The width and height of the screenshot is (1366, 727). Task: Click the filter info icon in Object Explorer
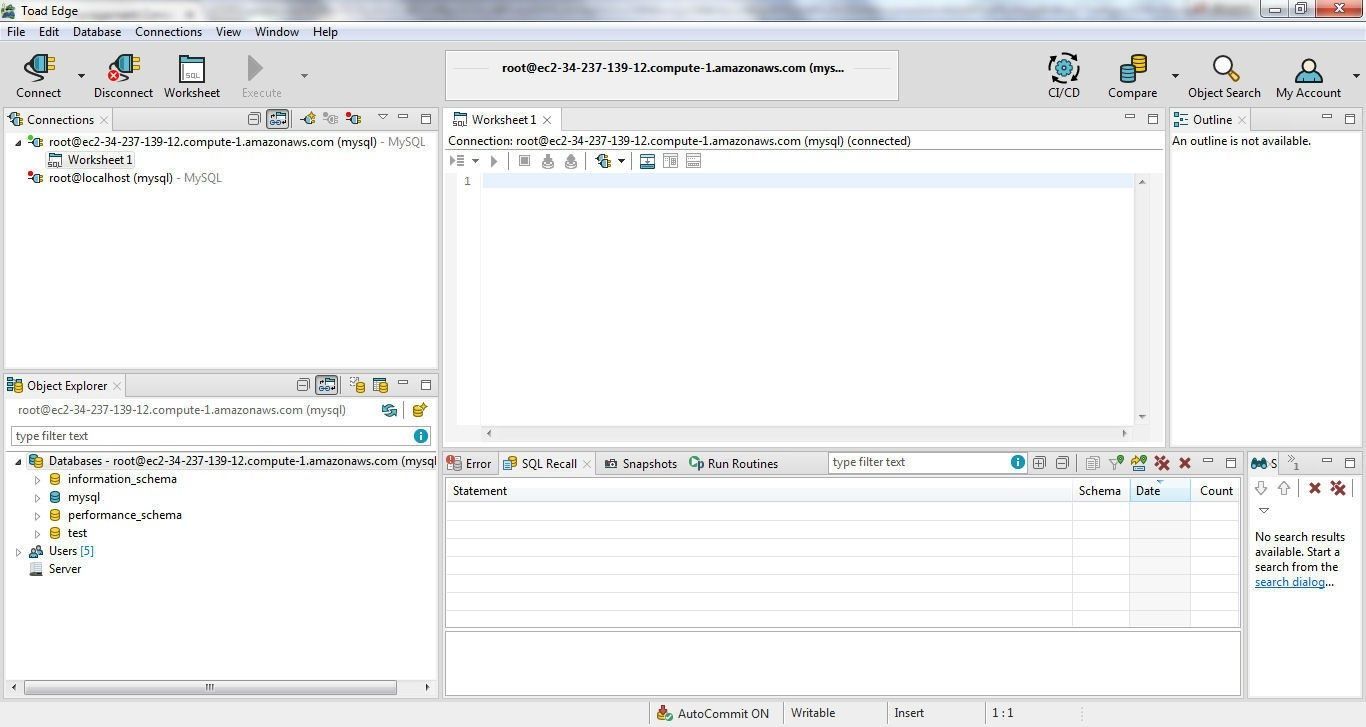(421, 436)
